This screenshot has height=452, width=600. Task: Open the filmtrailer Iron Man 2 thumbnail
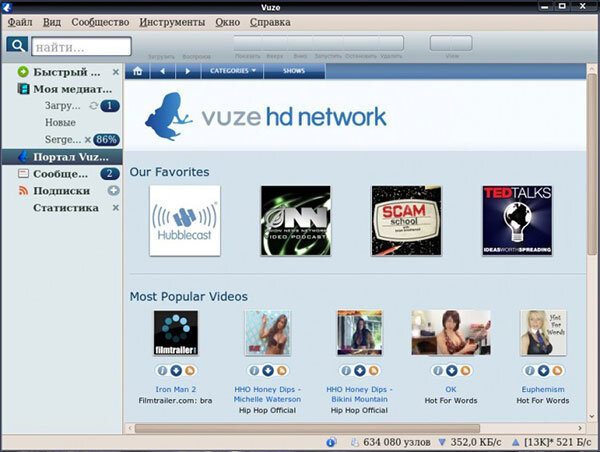176,333
